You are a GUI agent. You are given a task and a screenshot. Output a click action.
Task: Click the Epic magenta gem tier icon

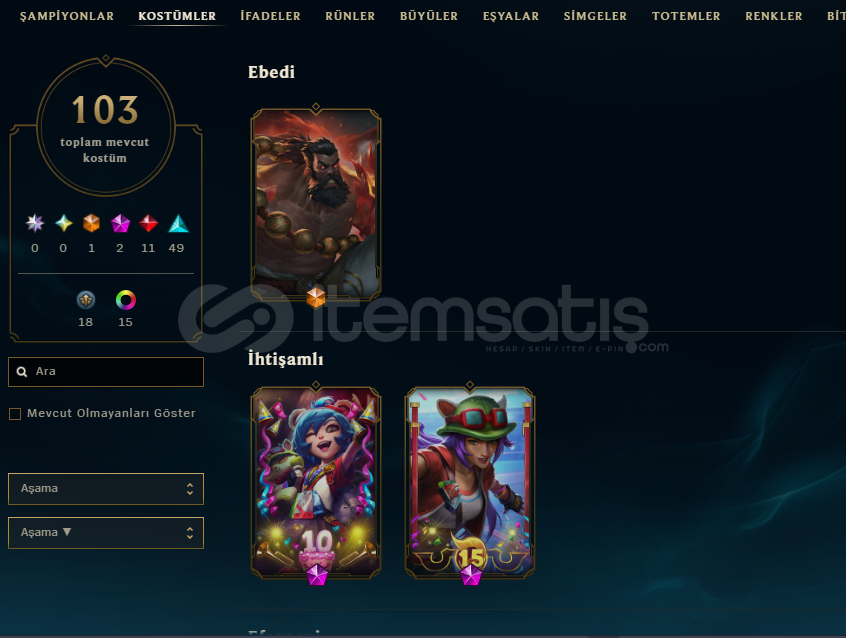[x=120, y=223]
